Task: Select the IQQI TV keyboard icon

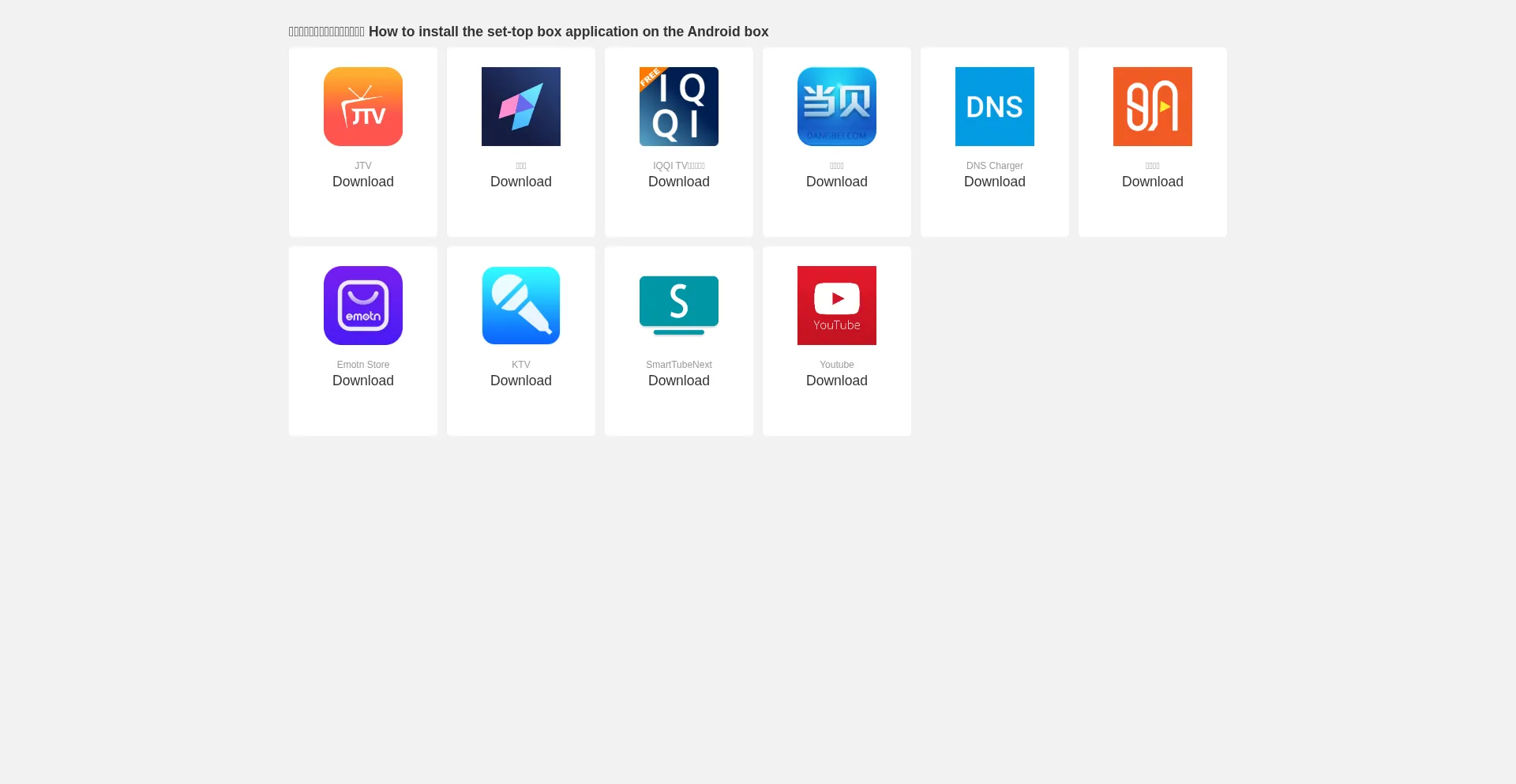Action: pos(679,107)
